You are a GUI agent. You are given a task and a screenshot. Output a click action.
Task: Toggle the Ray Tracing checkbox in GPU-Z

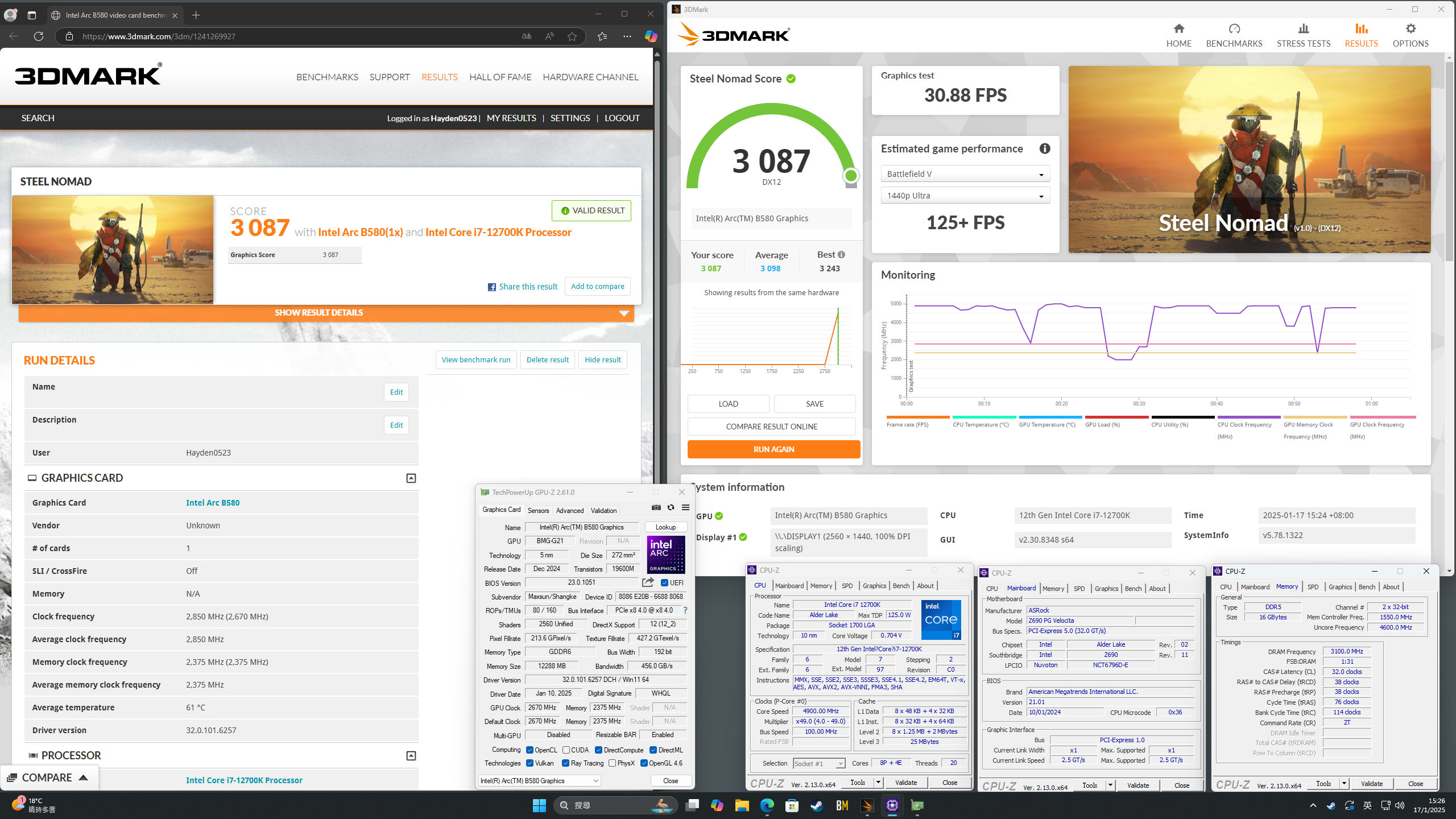coord(565,763)
